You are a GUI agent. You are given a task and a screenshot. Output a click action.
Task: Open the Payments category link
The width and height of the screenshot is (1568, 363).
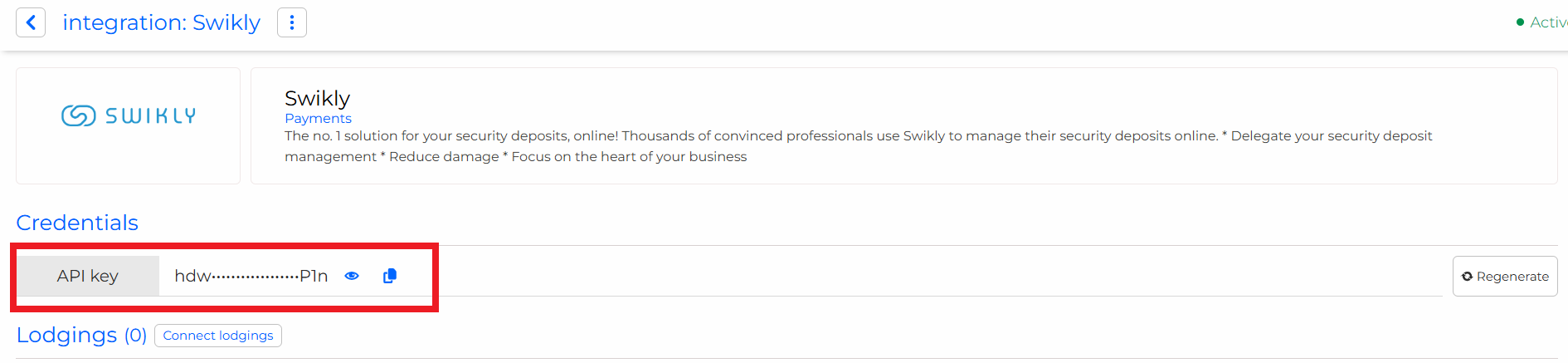(318, 119)
